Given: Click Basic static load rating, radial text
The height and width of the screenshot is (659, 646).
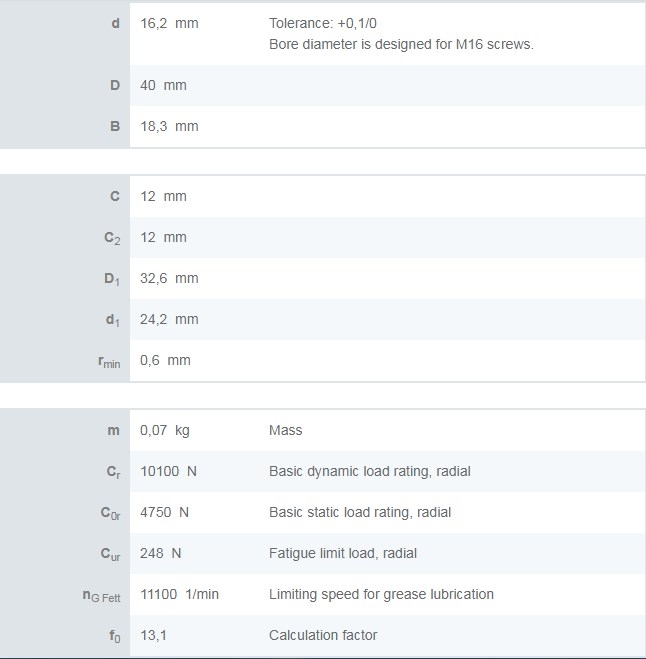Looking at the screenshot, I should 360,512.
